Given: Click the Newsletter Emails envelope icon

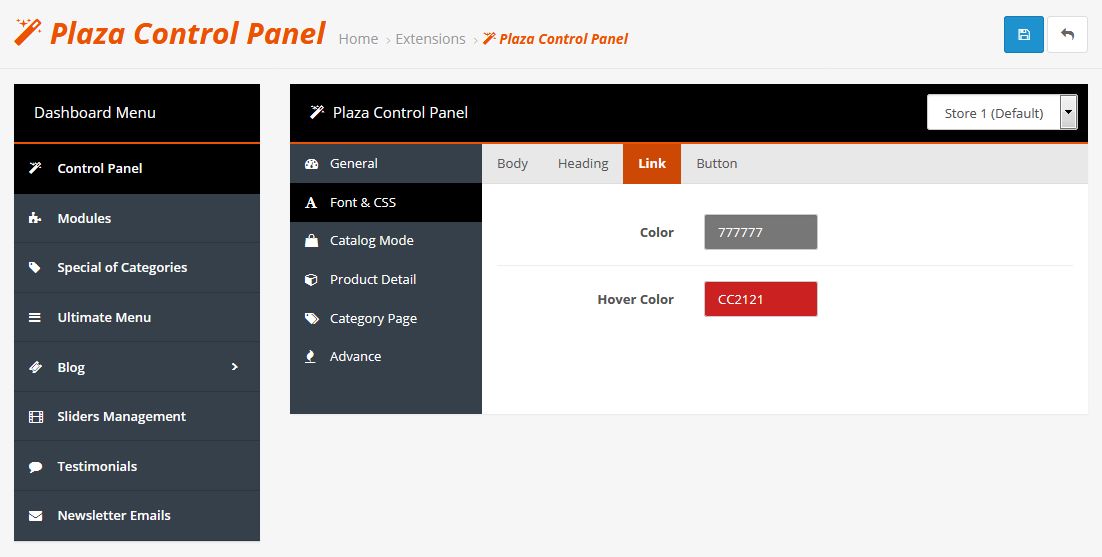Looking at the screenshot, I should click(35, 516).
